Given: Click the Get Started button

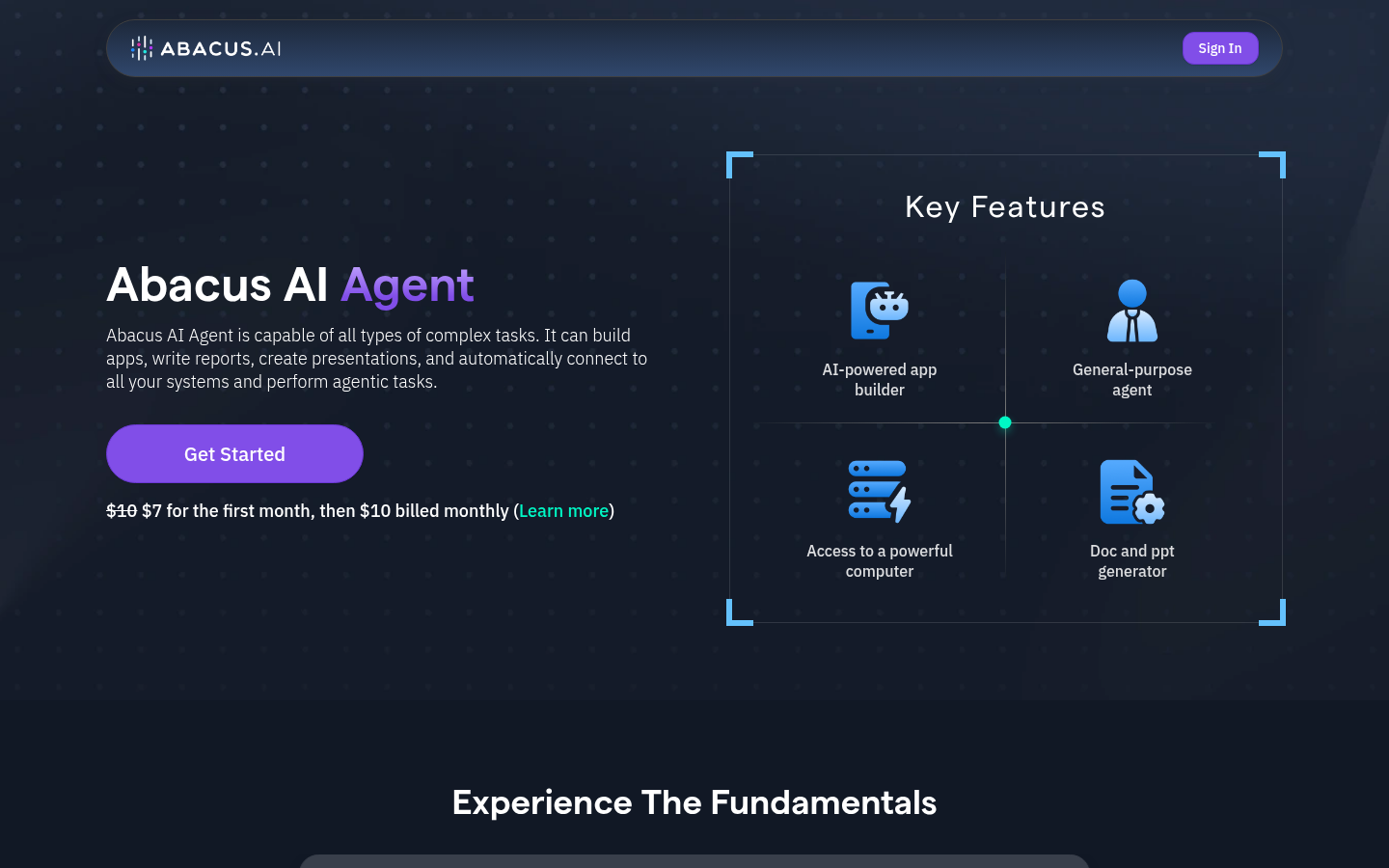Looking at the screenshot, I should click(234, 453).
